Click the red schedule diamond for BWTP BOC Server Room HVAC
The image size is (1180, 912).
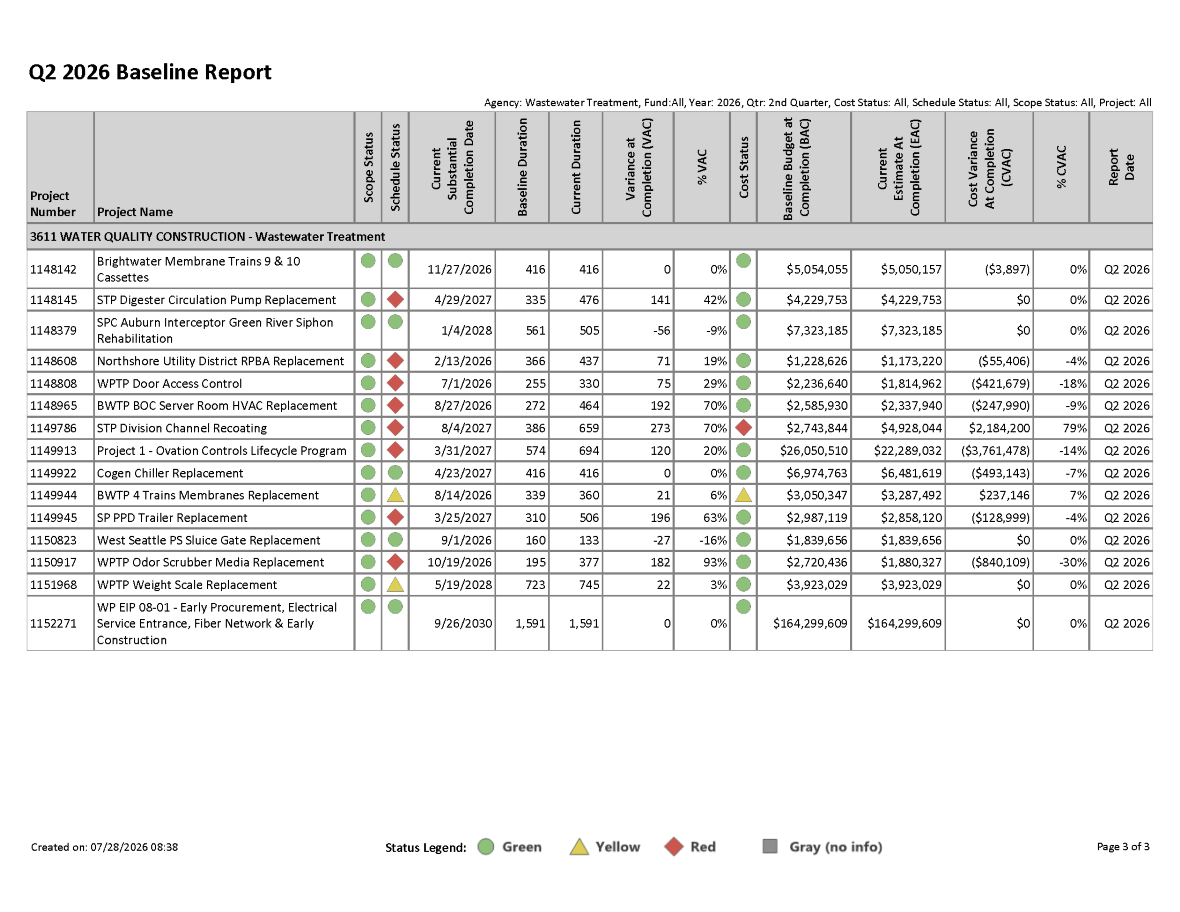[395, 406]
